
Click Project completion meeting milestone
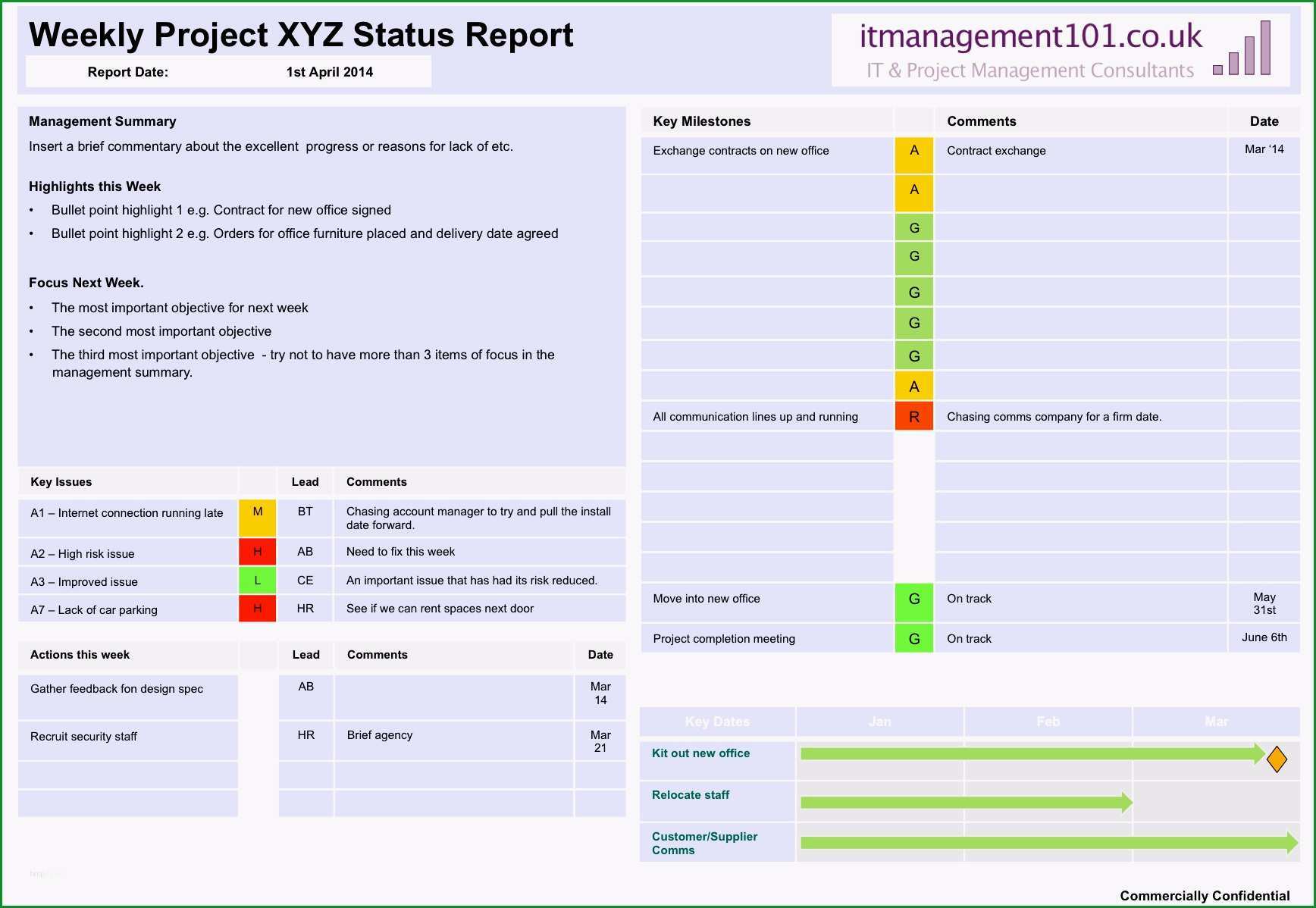724,639
